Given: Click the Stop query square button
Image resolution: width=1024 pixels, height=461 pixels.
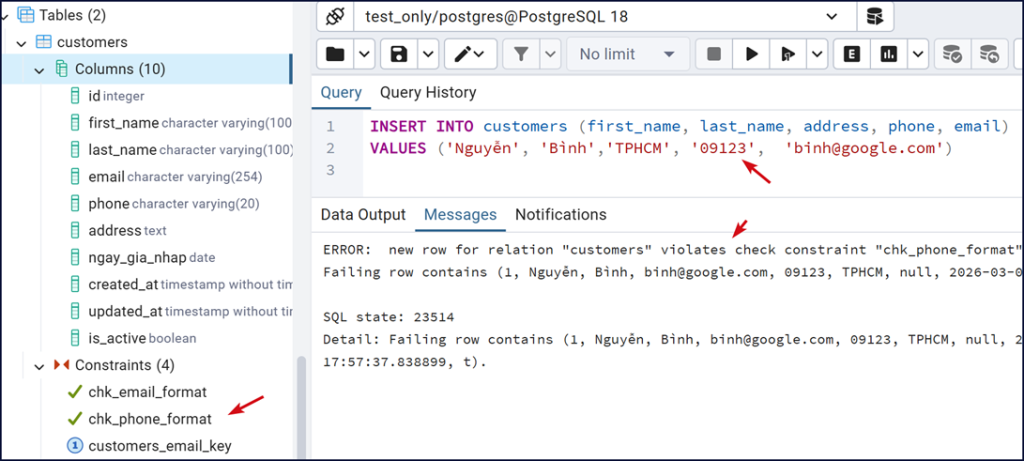Looking at the screenshot, I should 714,54.
